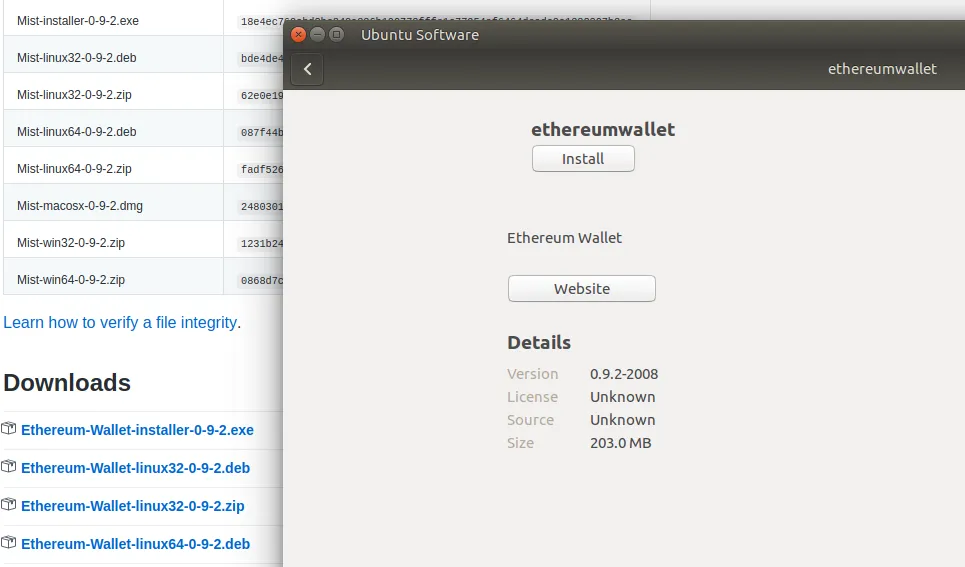This screenshot has width=965, height=567.
Task: Select the Mist-linux32-0-9-2.deb table cell
Action: click(x=113, y=54)
